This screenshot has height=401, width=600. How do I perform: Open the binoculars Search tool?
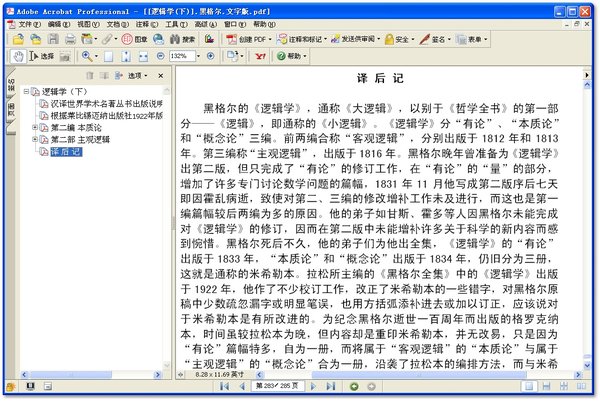[x=182, y=39]
